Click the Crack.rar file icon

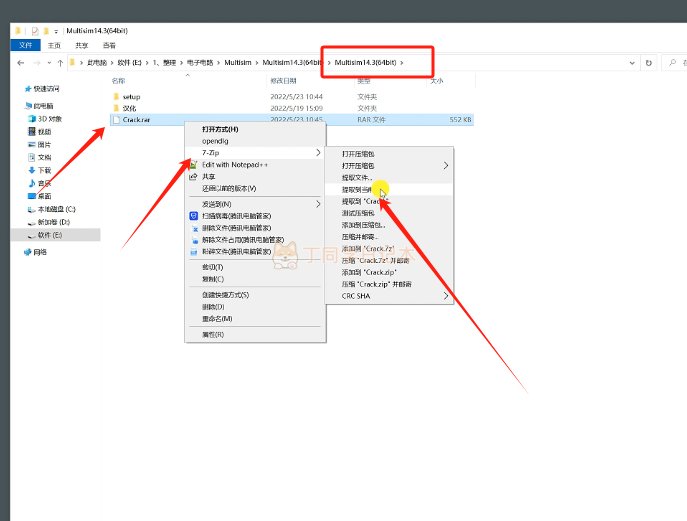[x=116, y=120]
